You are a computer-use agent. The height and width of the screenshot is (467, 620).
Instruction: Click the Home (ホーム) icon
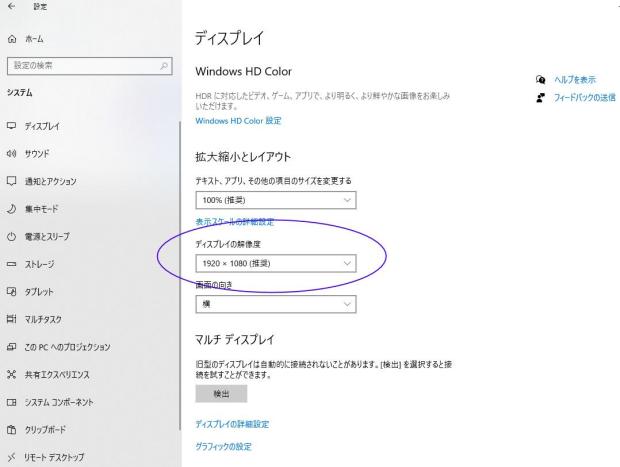click(x=11, y=39)
